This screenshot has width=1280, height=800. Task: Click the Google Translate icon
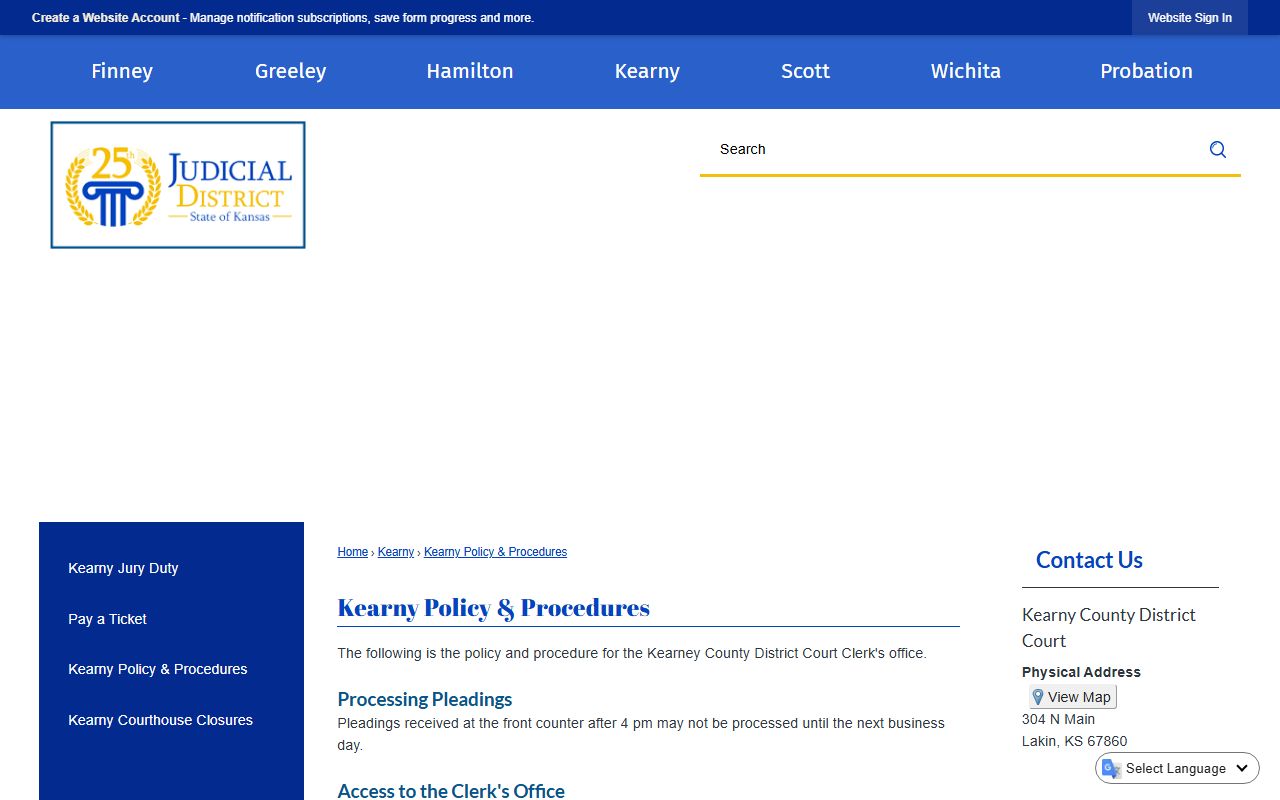point(1111,768)
